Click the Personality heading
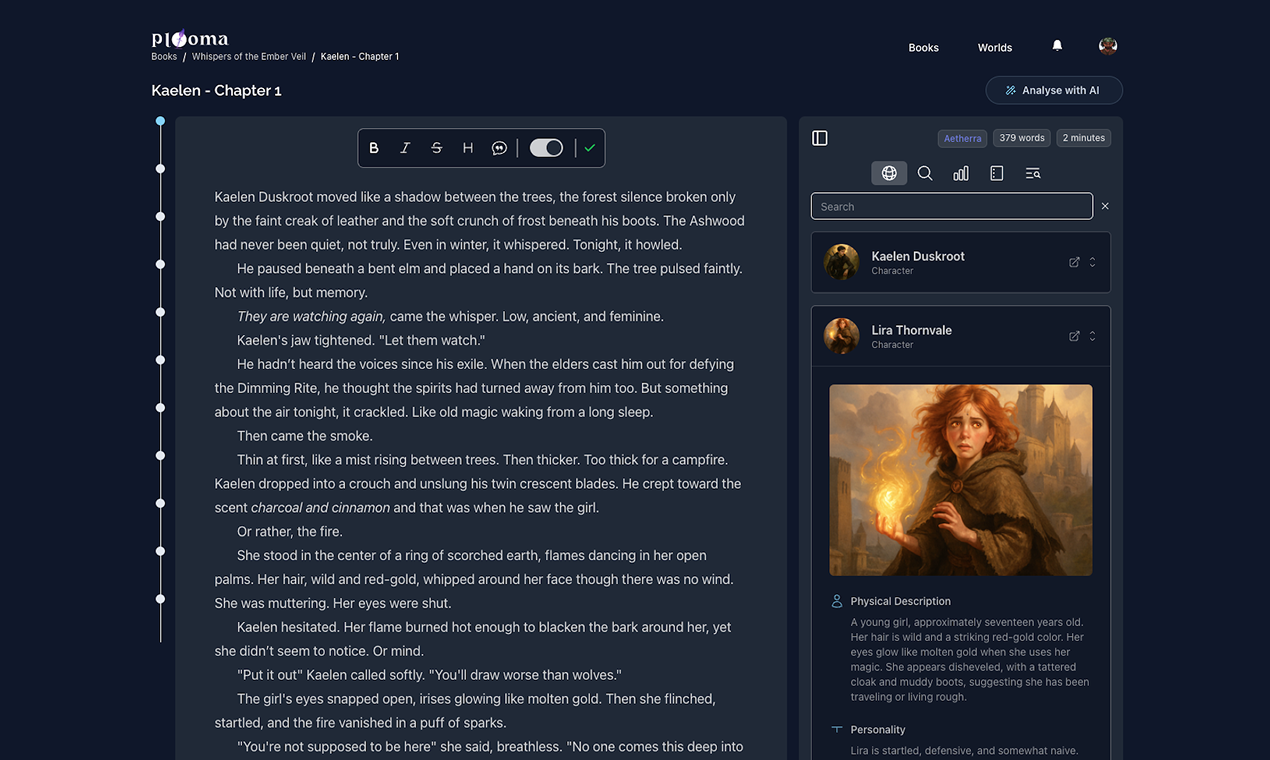The height and width of the screenshot is (760, 1270). coord(878,730)
